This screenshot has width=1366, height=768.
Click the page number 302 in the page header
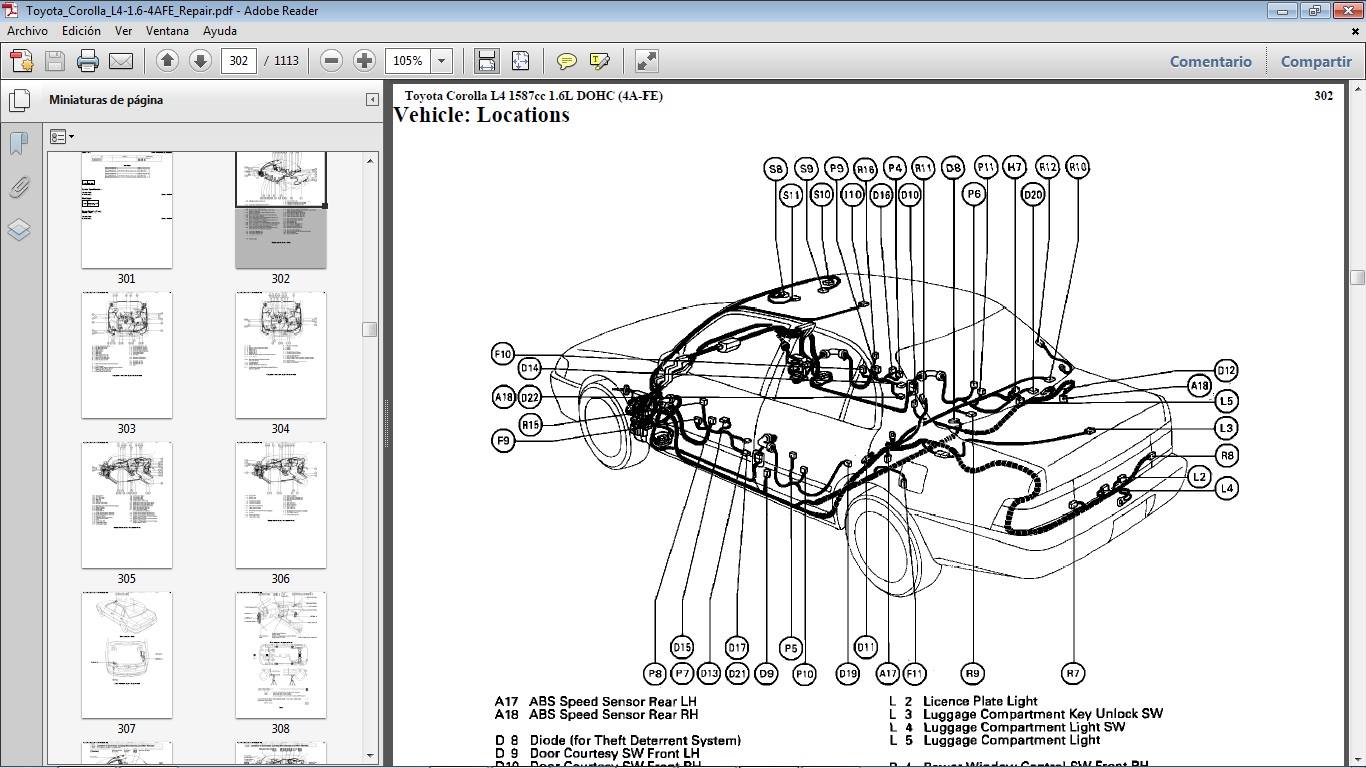[x=1323, y=96]
